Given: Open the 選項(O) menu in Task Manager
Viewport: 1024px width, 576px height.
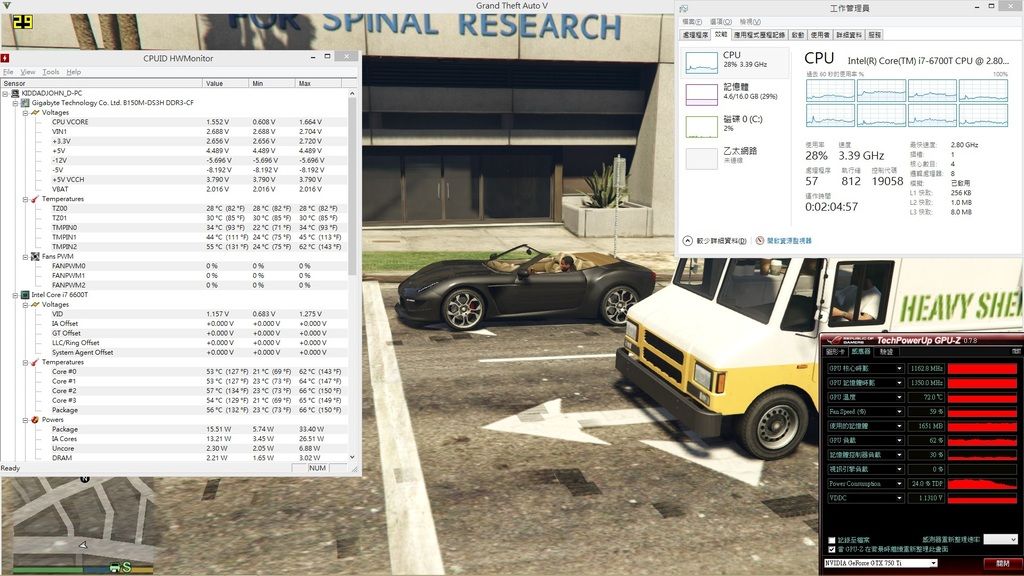Looking at the screenshot, I should [721, 22].
